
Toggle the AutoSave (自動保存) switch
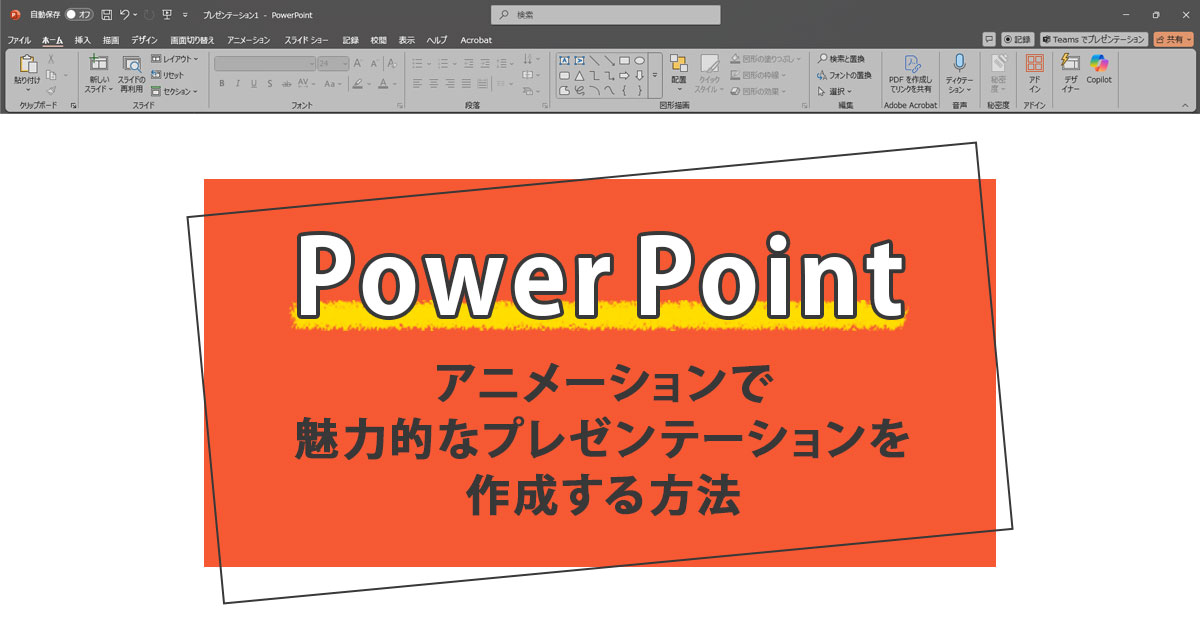tap(78, 15)
